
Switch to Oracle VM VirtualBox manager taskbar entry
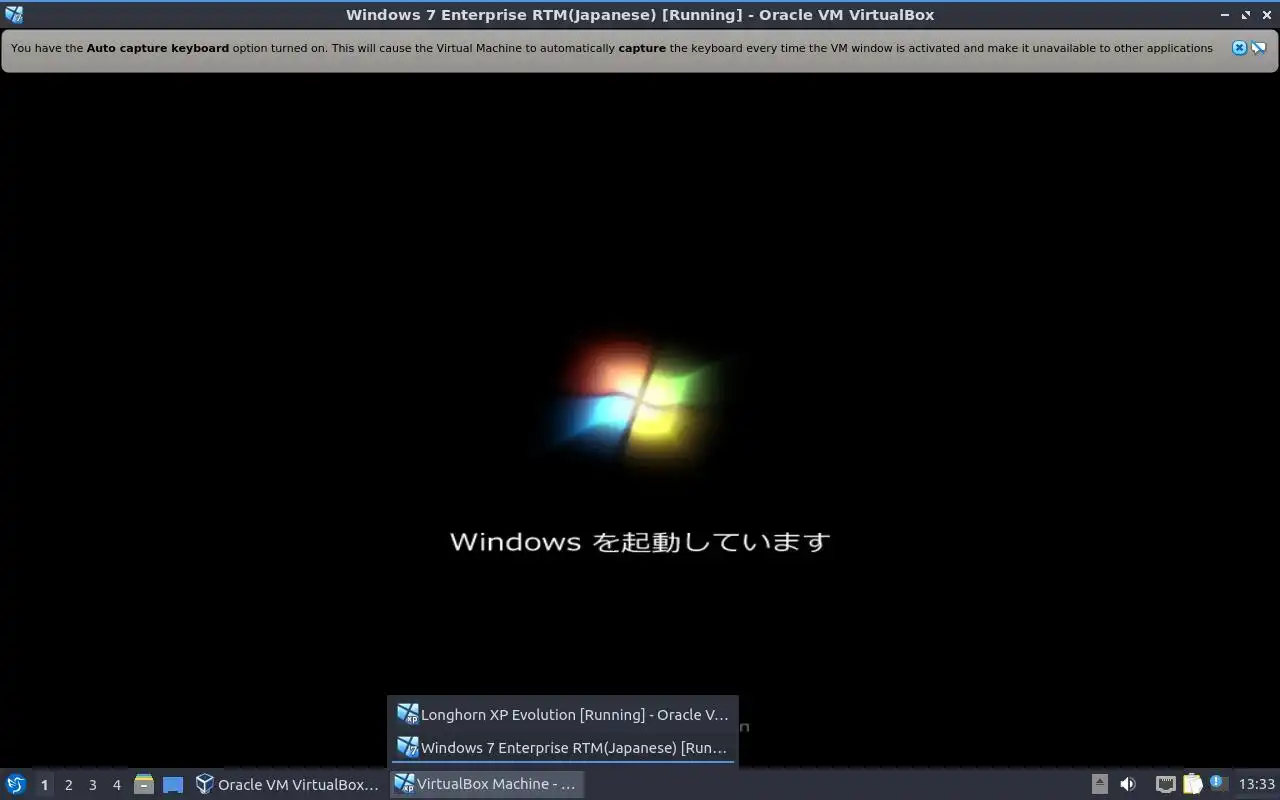pyautogui.click(x=288, y=784)
